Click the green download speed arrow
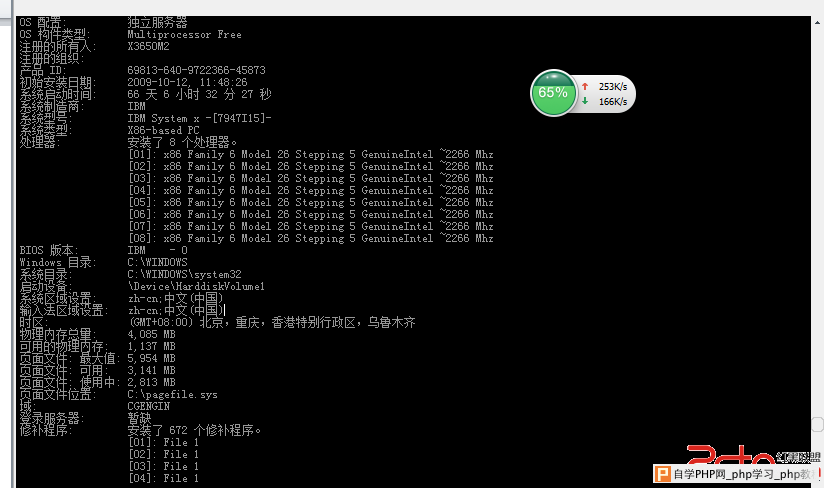The height and width of the screenshot is (488, 824). [585, 101]
